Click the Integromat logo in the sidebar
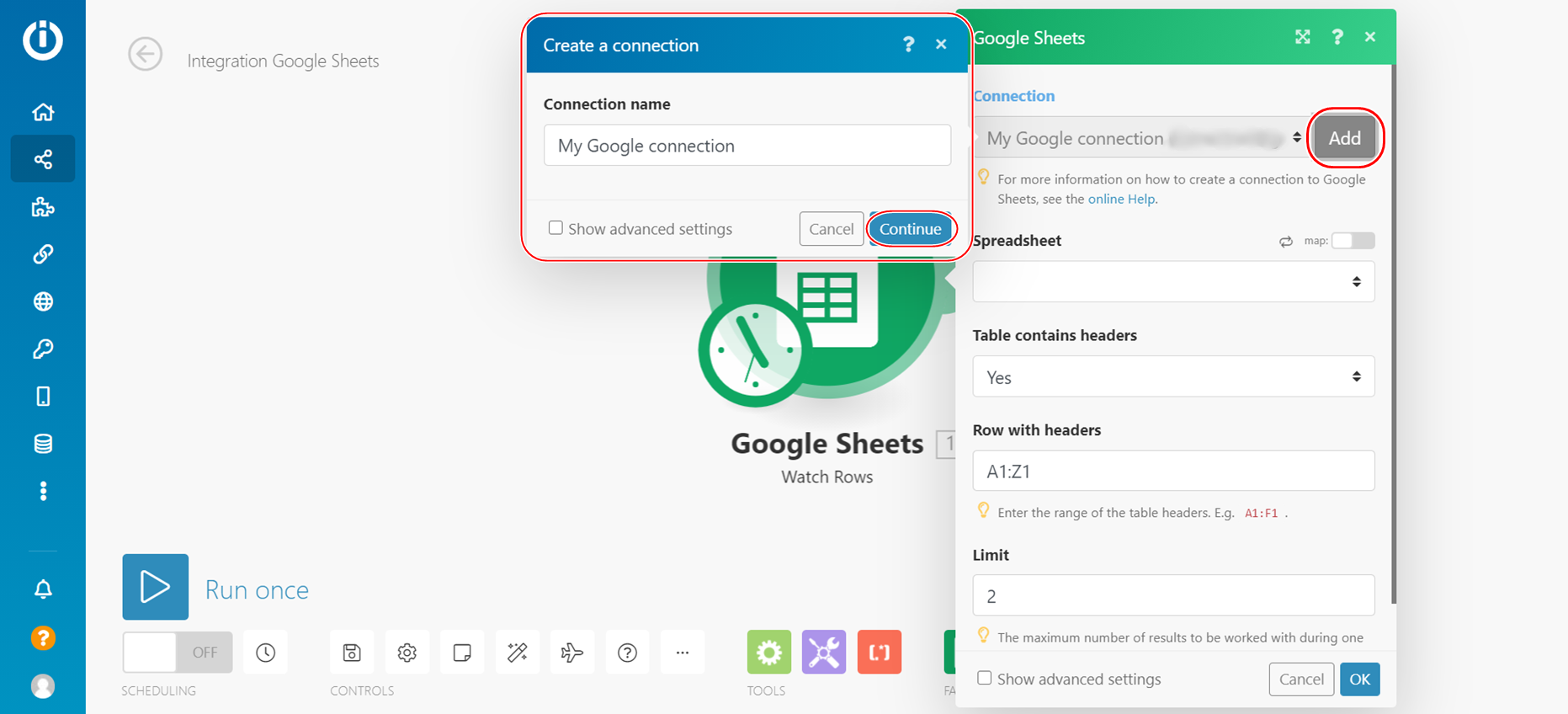The height and width of the screenshot is (714, 1568). coord(42,40)
